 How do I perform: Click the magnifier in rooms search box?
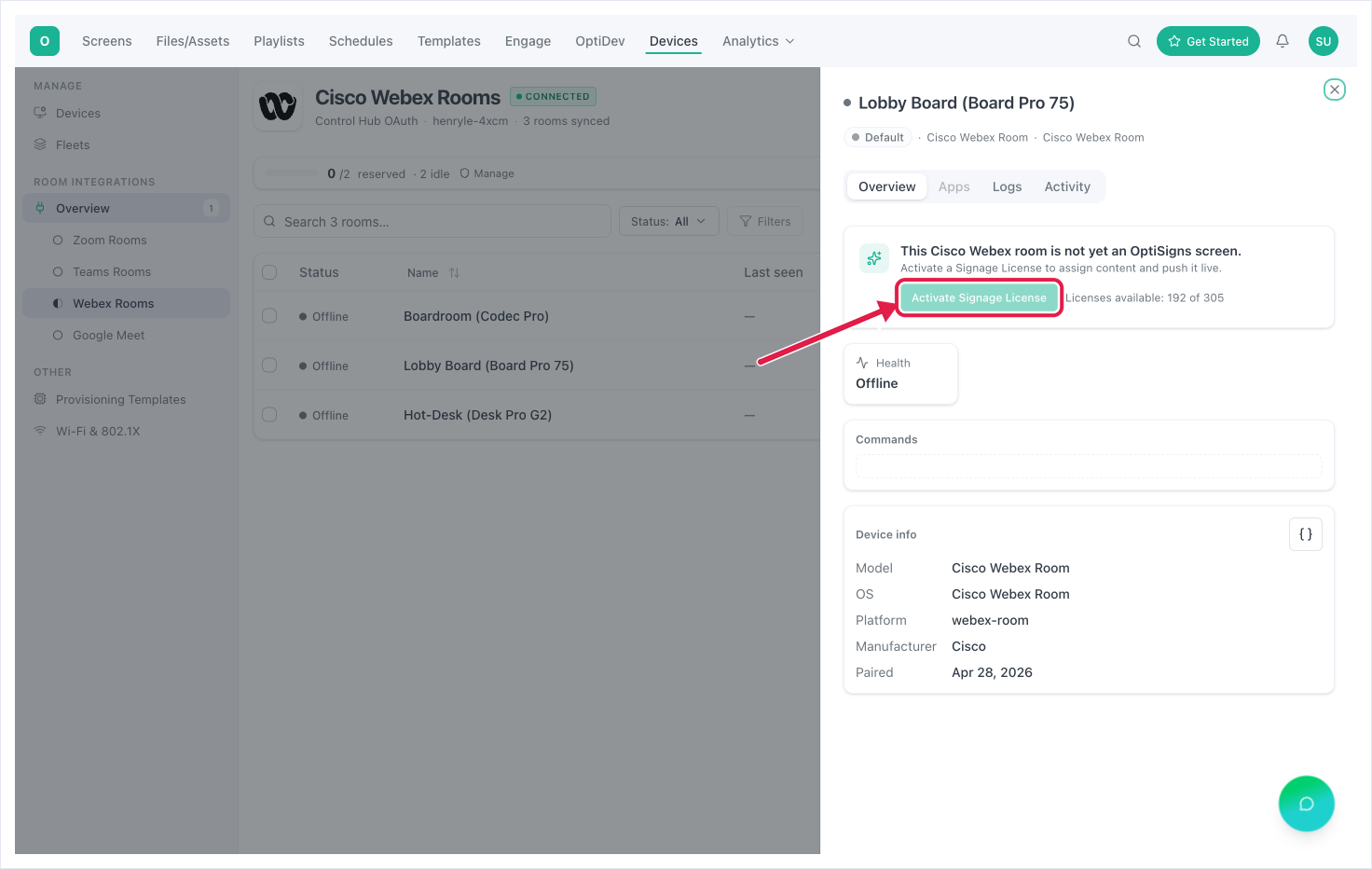click(269, 221)
